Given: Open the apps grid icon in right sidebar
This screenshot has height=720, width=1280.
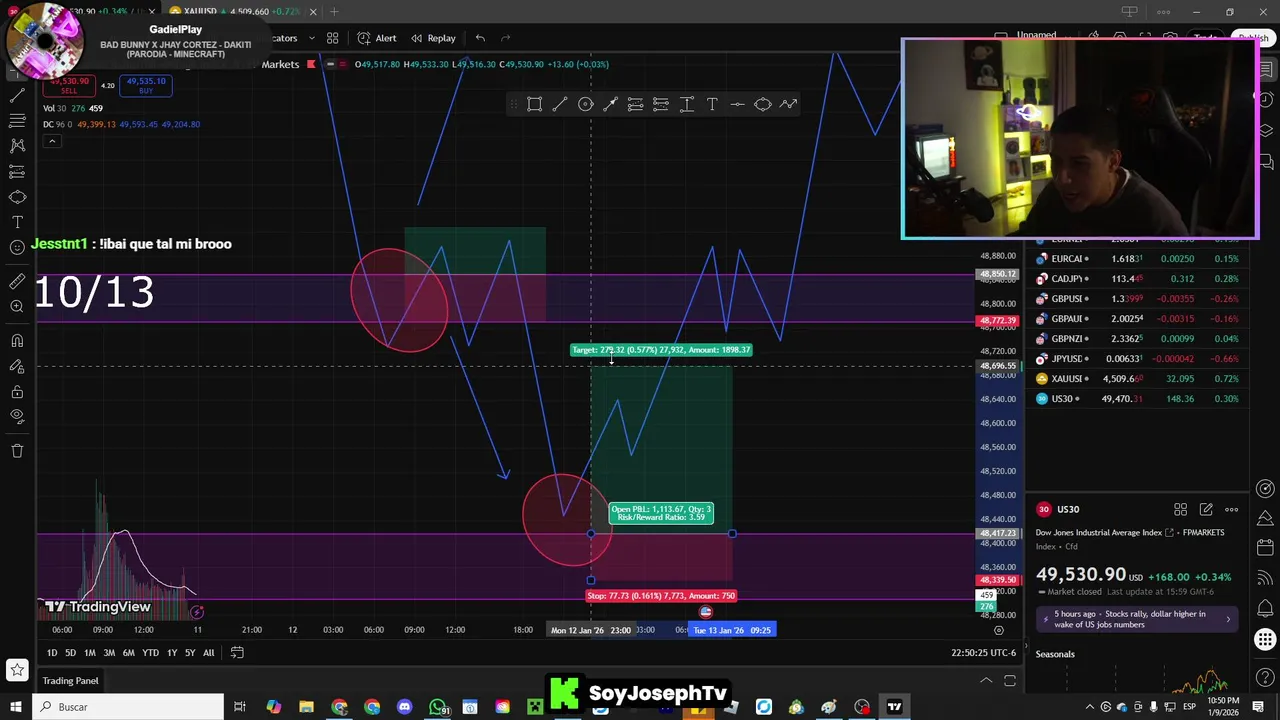Looking at the screenshot, I should [x=1265, y=640].
